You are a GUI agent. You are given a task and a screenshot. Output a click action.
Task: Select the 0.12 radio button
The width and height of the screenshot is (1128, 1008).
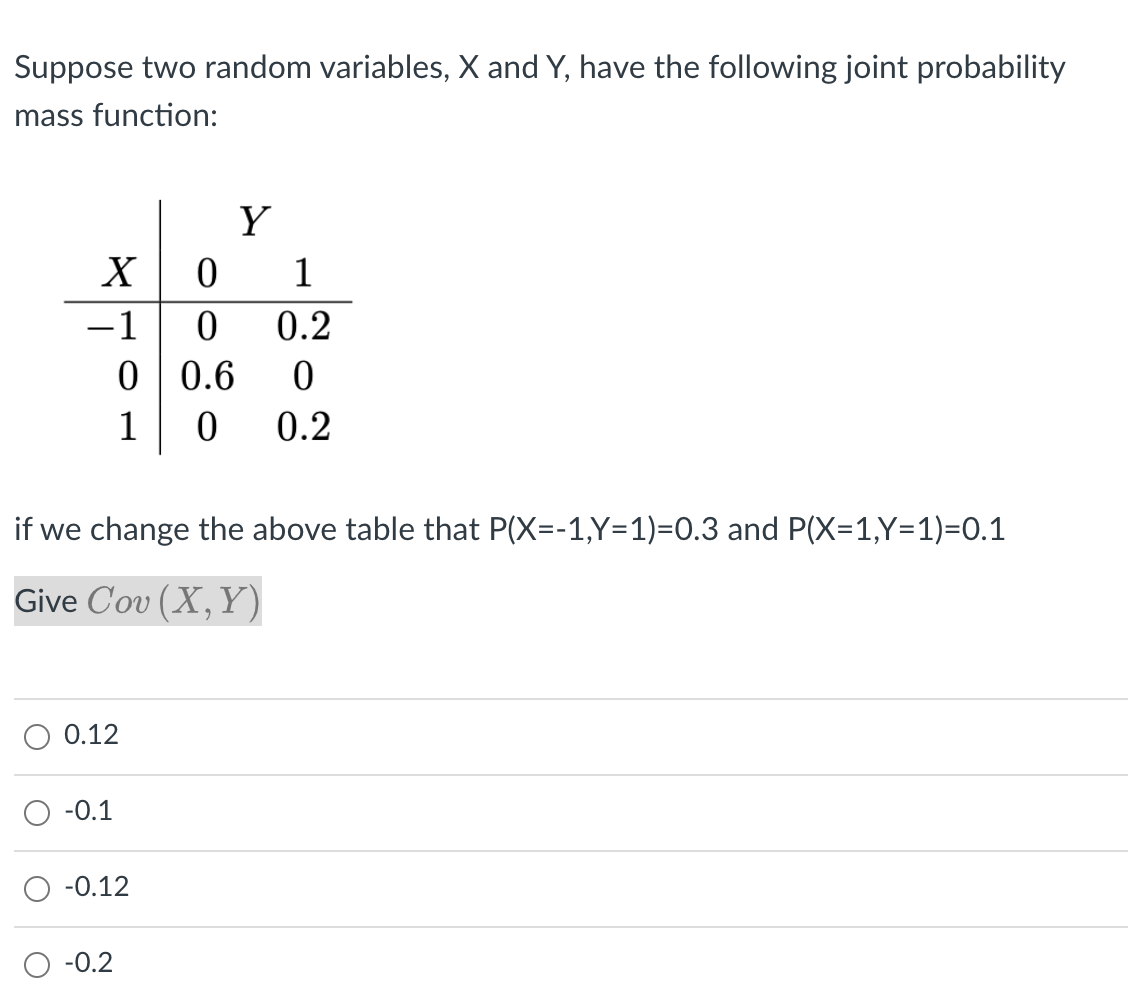37,735
